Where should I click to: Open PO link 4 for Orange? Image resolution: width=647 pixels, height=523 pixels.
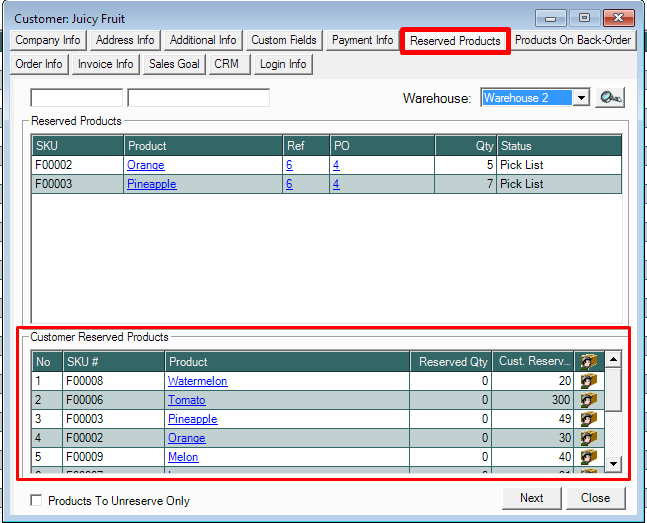[x=336, y=165]
